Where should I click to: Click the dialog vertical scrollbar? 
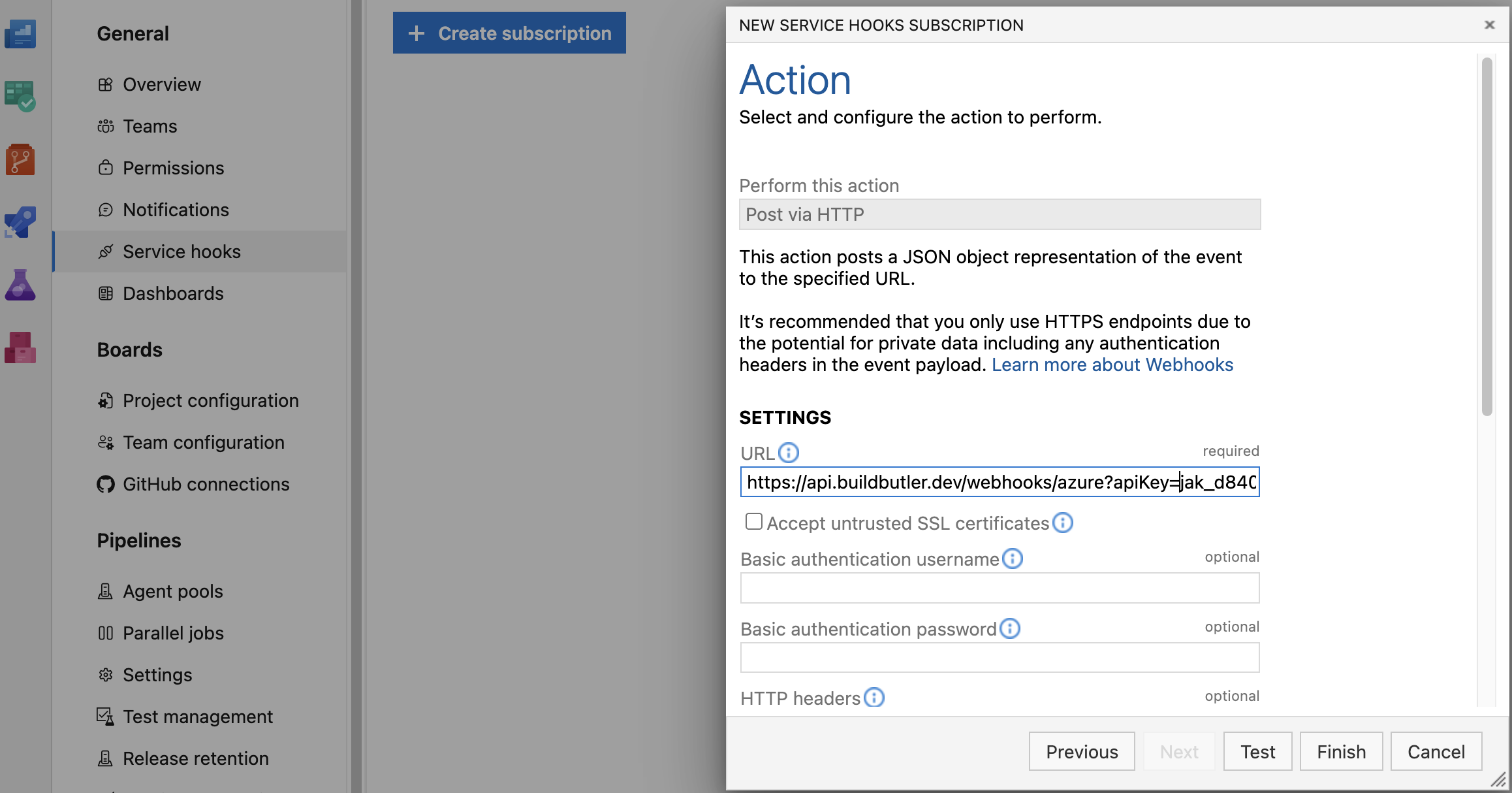(1487, 236)
